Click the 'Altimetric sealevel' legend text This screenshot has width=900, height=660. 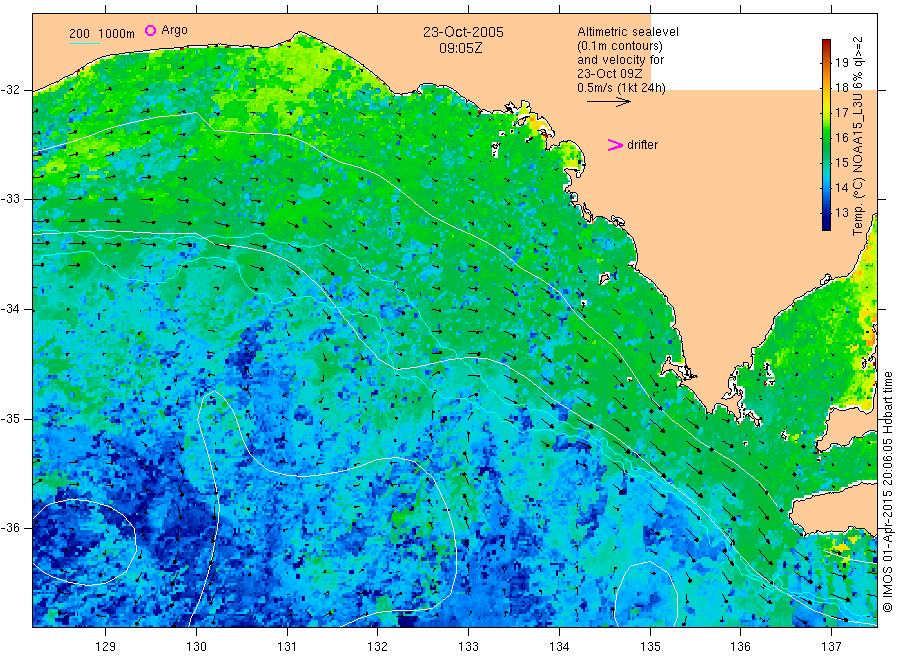628,32
